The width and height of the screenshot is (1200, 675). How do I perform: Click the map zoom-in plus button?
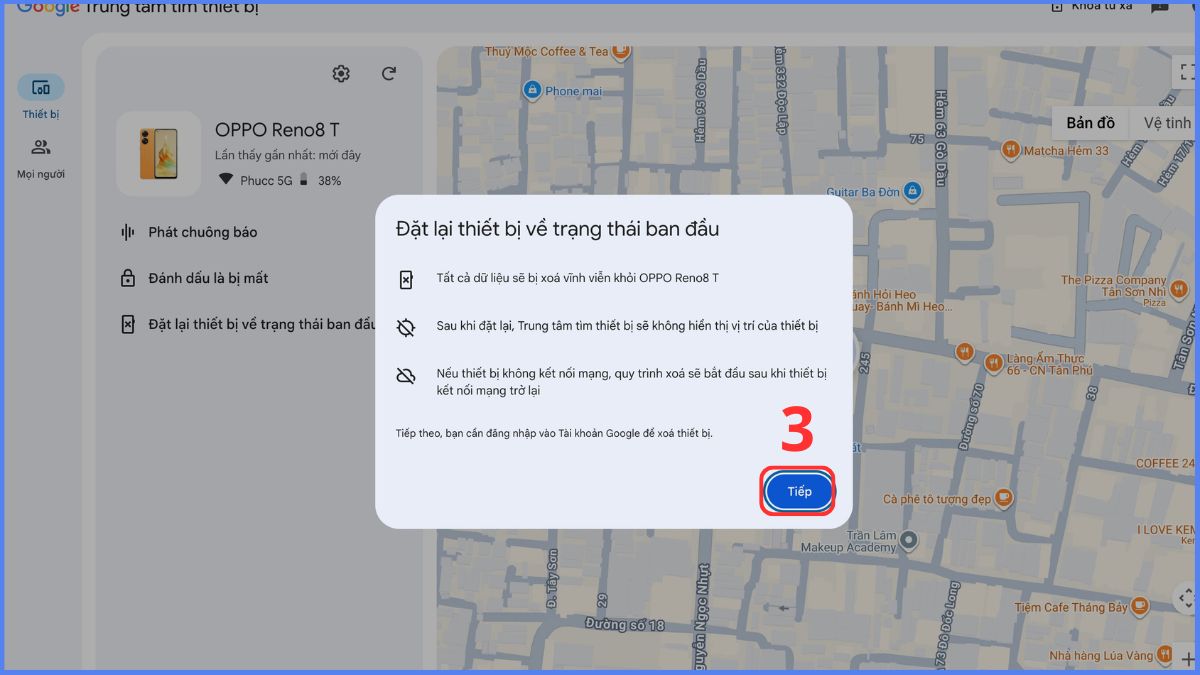tap(1188, 659)
